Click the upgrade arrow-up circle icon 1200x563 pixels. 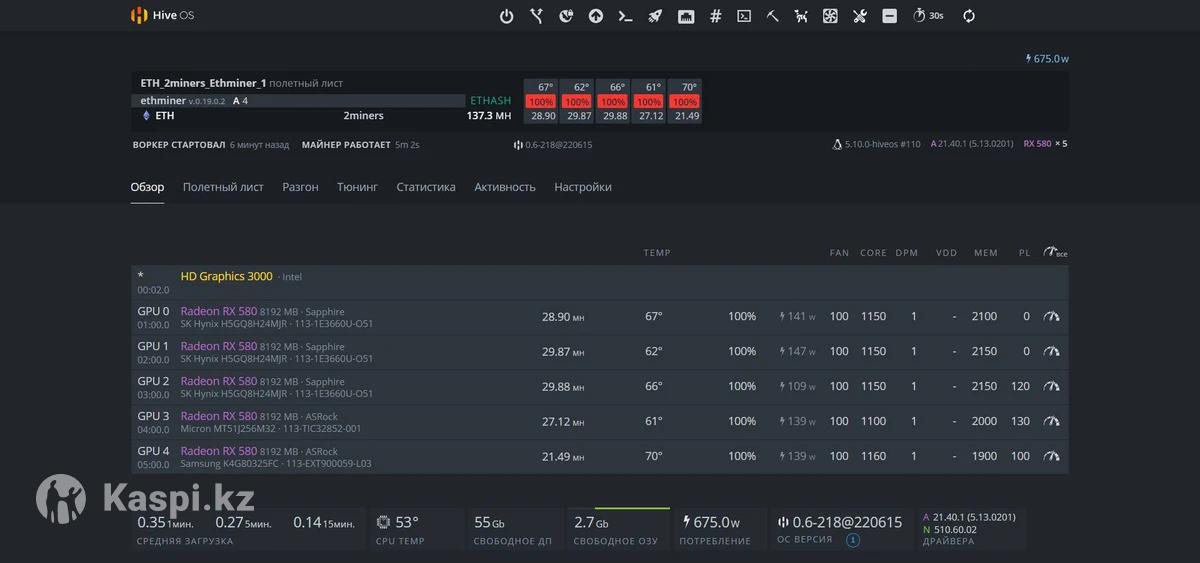(x=596, y=16)
